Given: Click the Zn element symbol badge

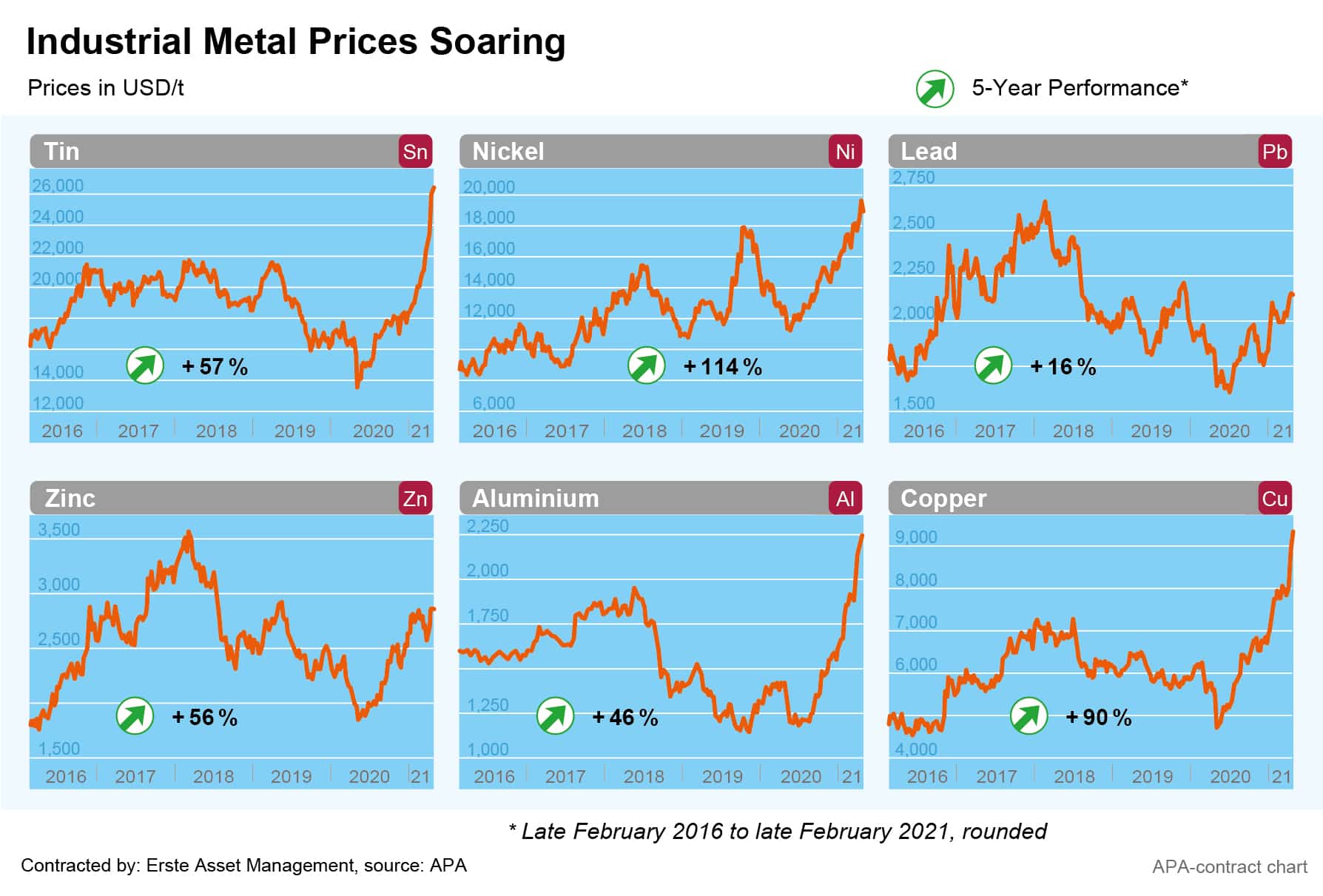Looking at the screenshot, I should coord(415,499).
